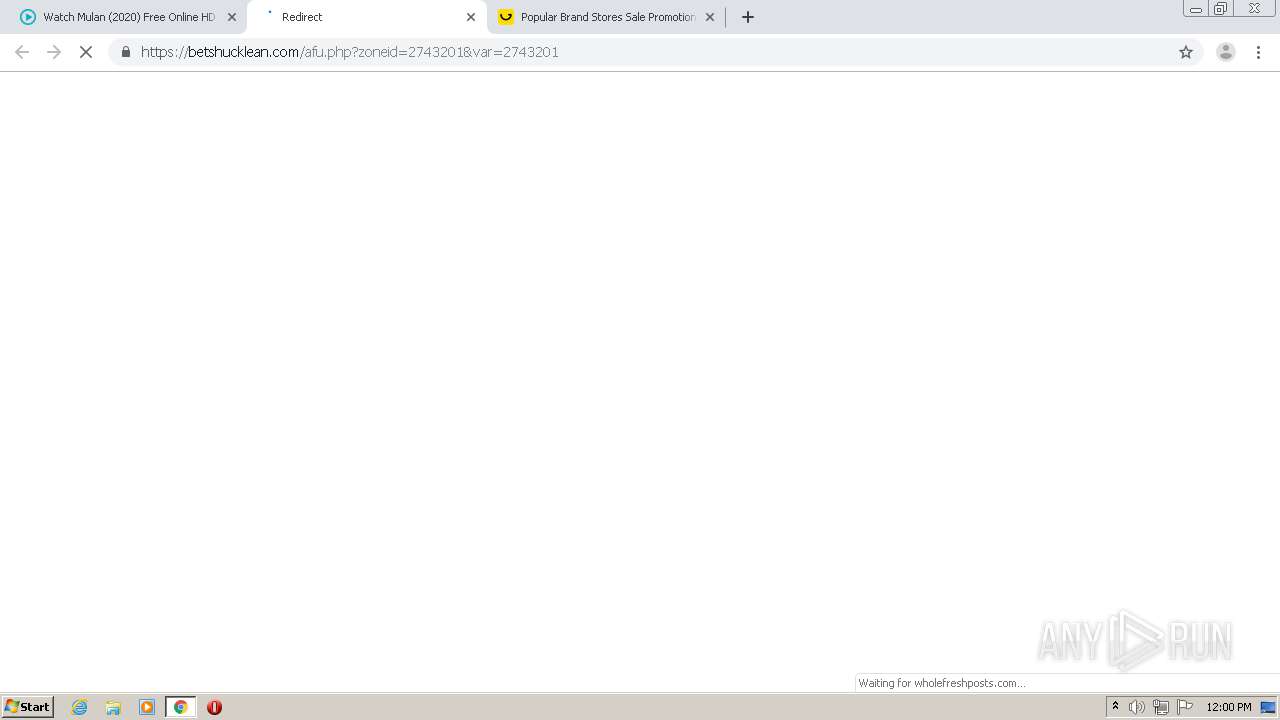Click the 'Waiting for wholefreshposts.com' status text
The height and width of the screenshot is (720, 1280).
(x=942, y=683)
